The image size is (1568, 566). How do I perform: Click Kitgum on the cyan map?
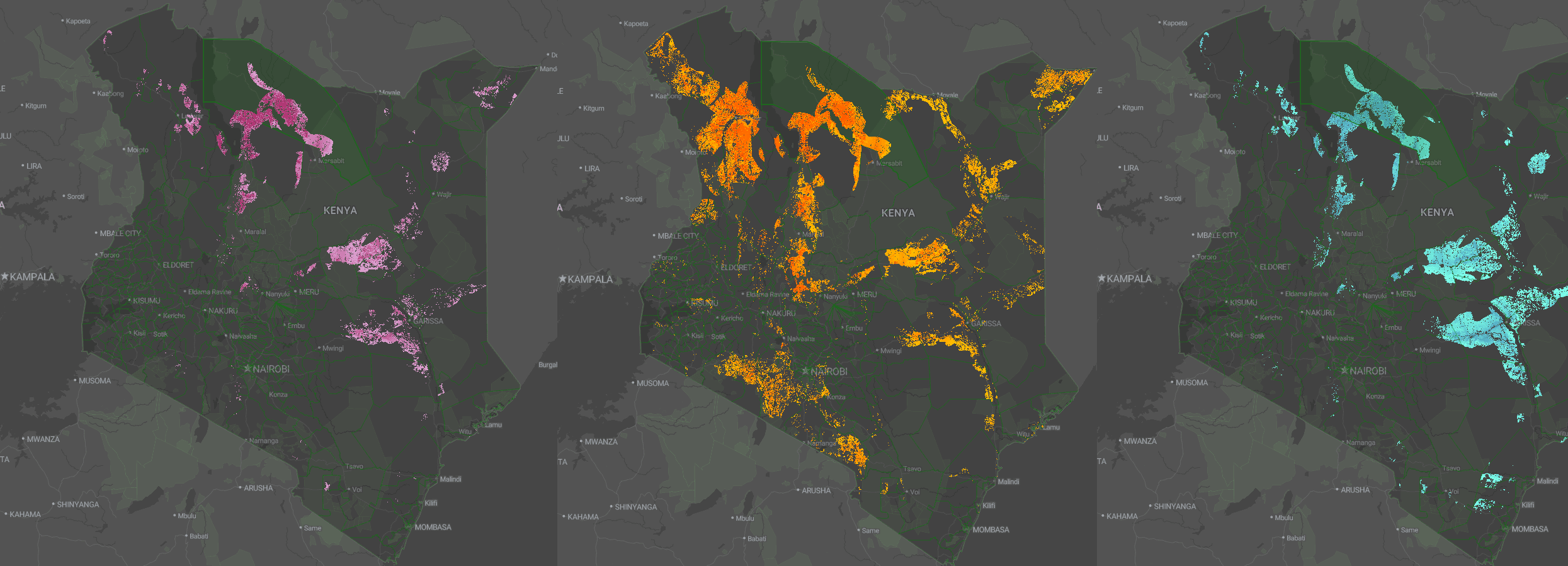pos(1133,108)
